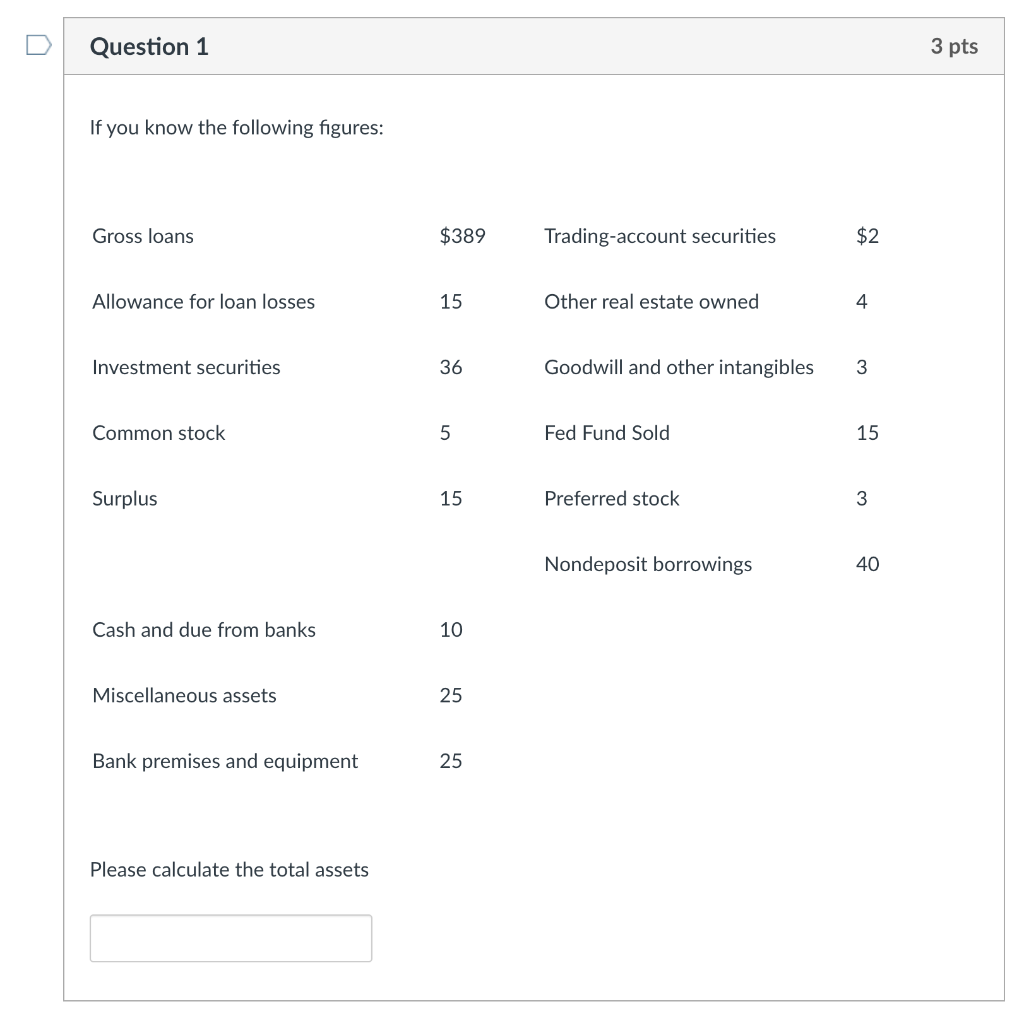Click Other real estate owned text
This screenshot has width=1024, height=1016.
pyautogui.click(x=651, y=302)
